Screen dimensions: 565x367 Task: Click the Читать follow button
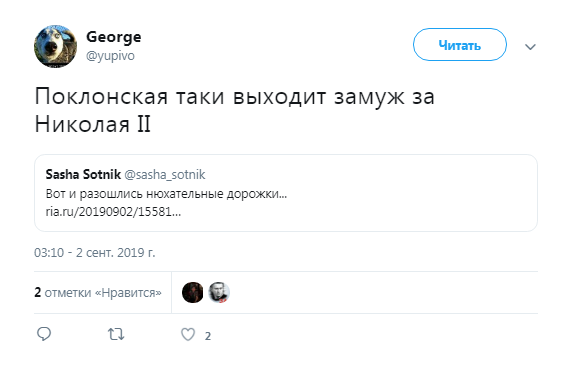click(460, 45)
